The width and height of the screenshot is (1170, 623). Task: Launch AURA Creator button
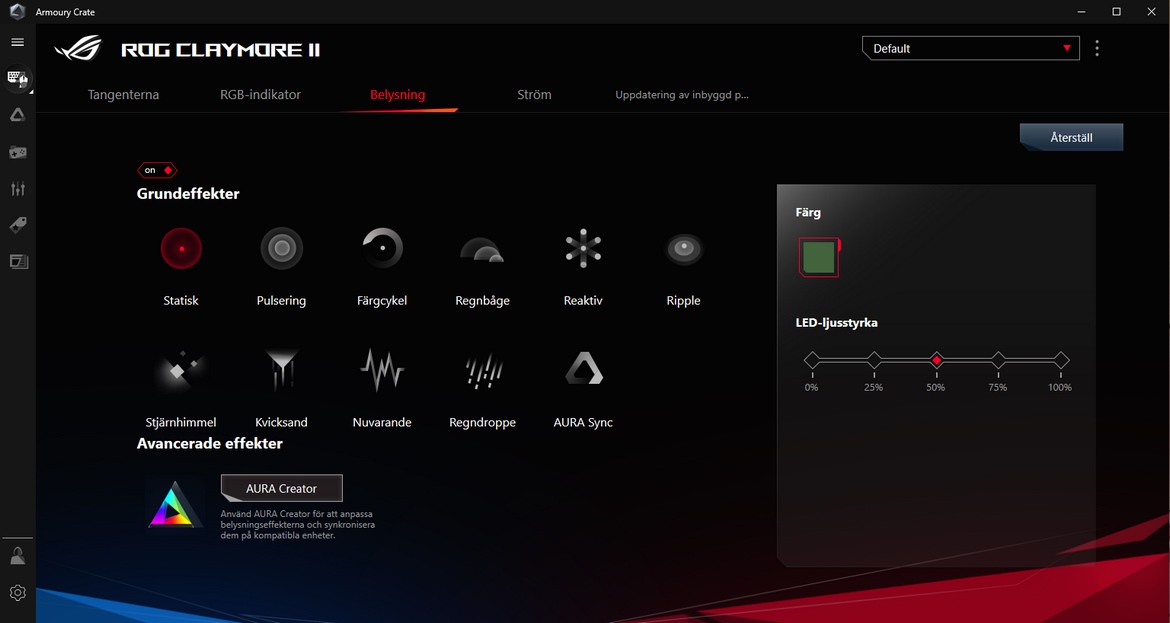tap(281, 488)
